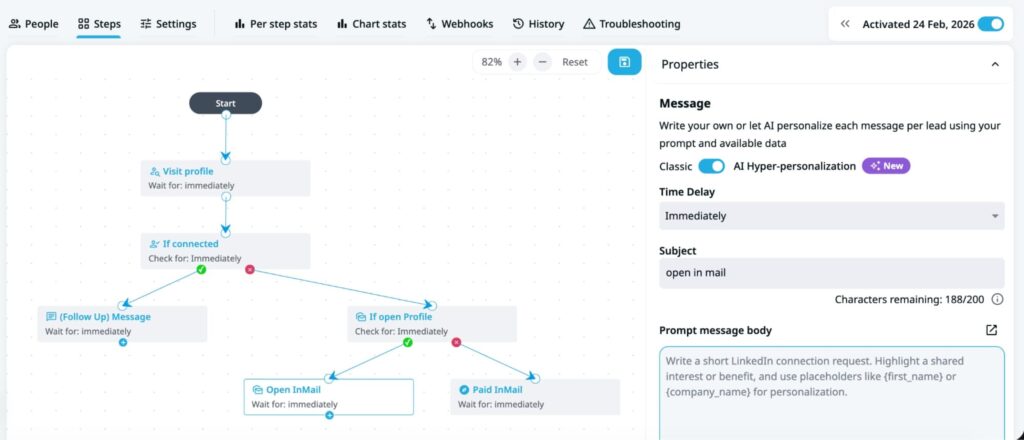
Task: Zoom in with the plus icon
Action: click(x=517, y=62)
